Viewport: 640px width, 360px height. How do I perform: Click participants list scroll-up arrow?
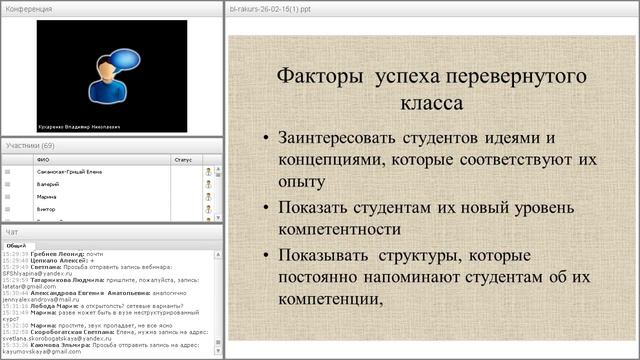click(x=218, y=169)
